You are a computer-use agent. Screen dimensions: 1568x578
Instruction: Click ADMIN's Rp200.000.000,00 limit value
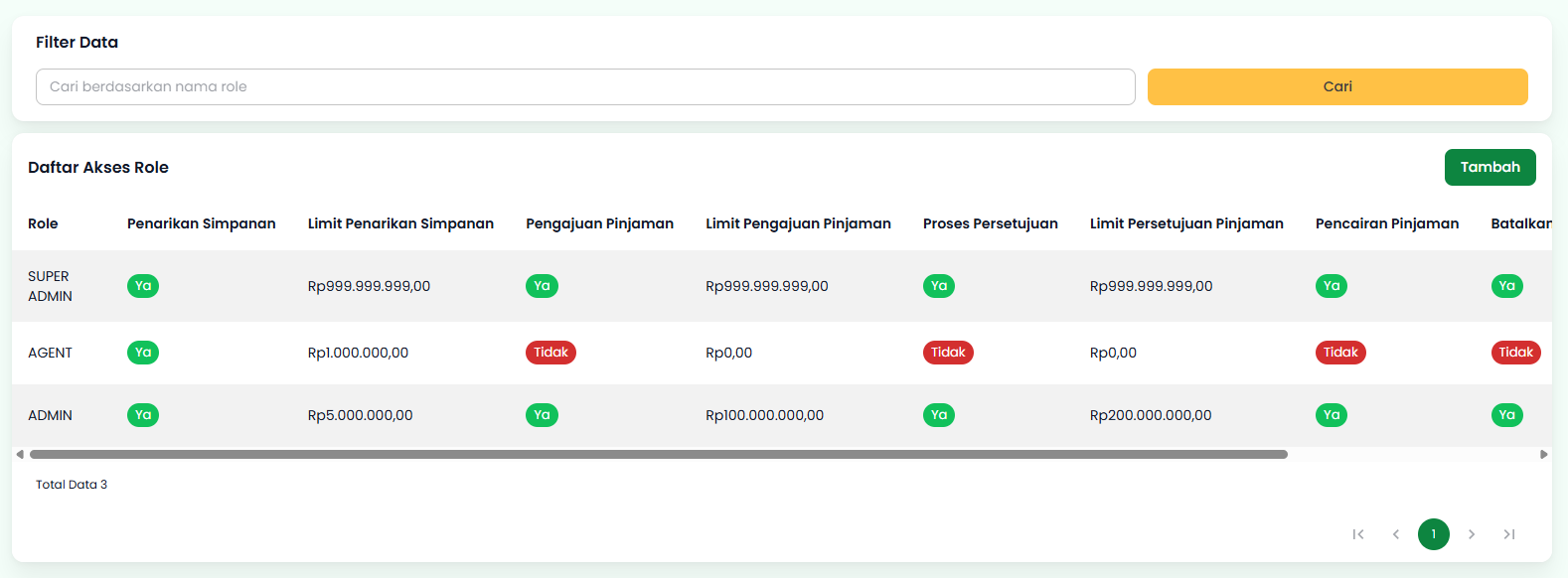click(x=1151, y=415)
